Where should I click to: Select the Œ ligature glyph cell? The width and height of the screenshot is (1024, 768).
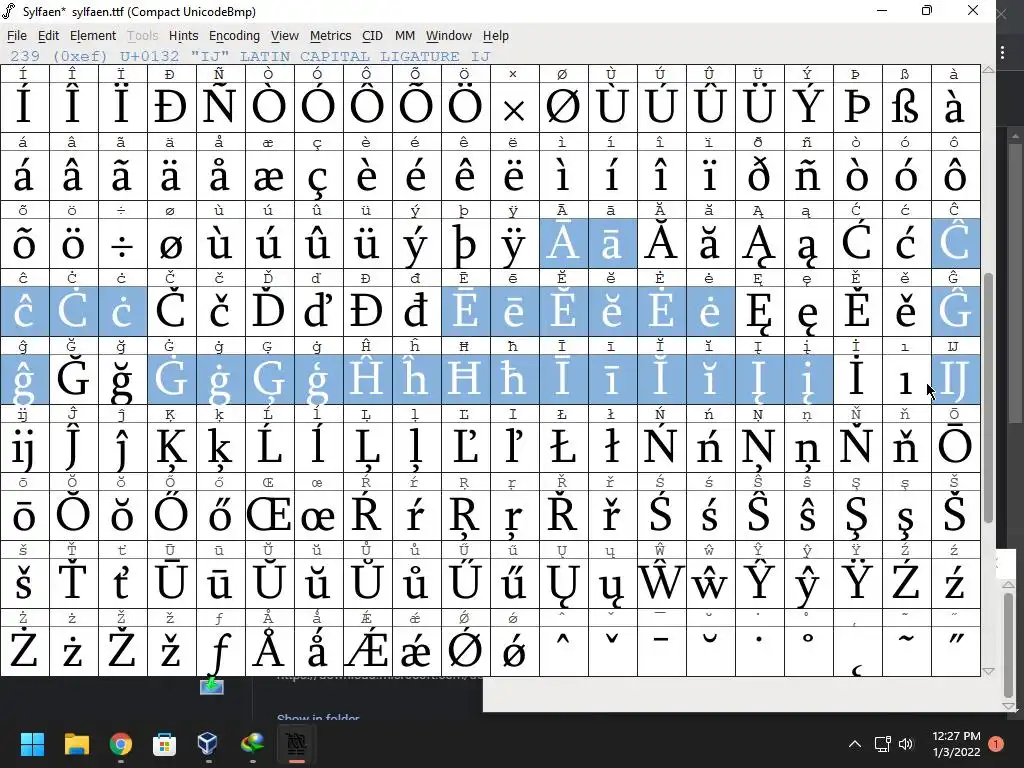[270, 515]
